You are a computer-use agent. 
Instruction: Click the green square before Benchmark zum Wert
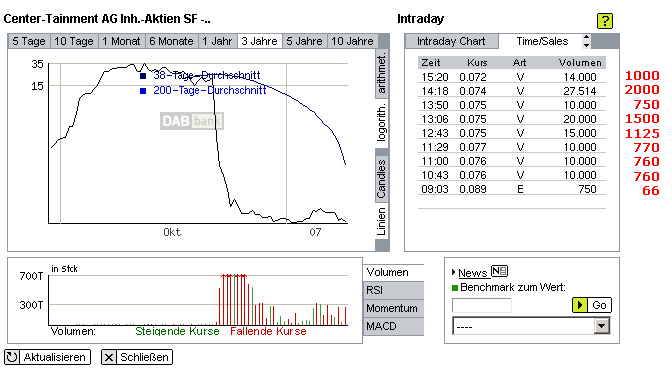point(455,288)
